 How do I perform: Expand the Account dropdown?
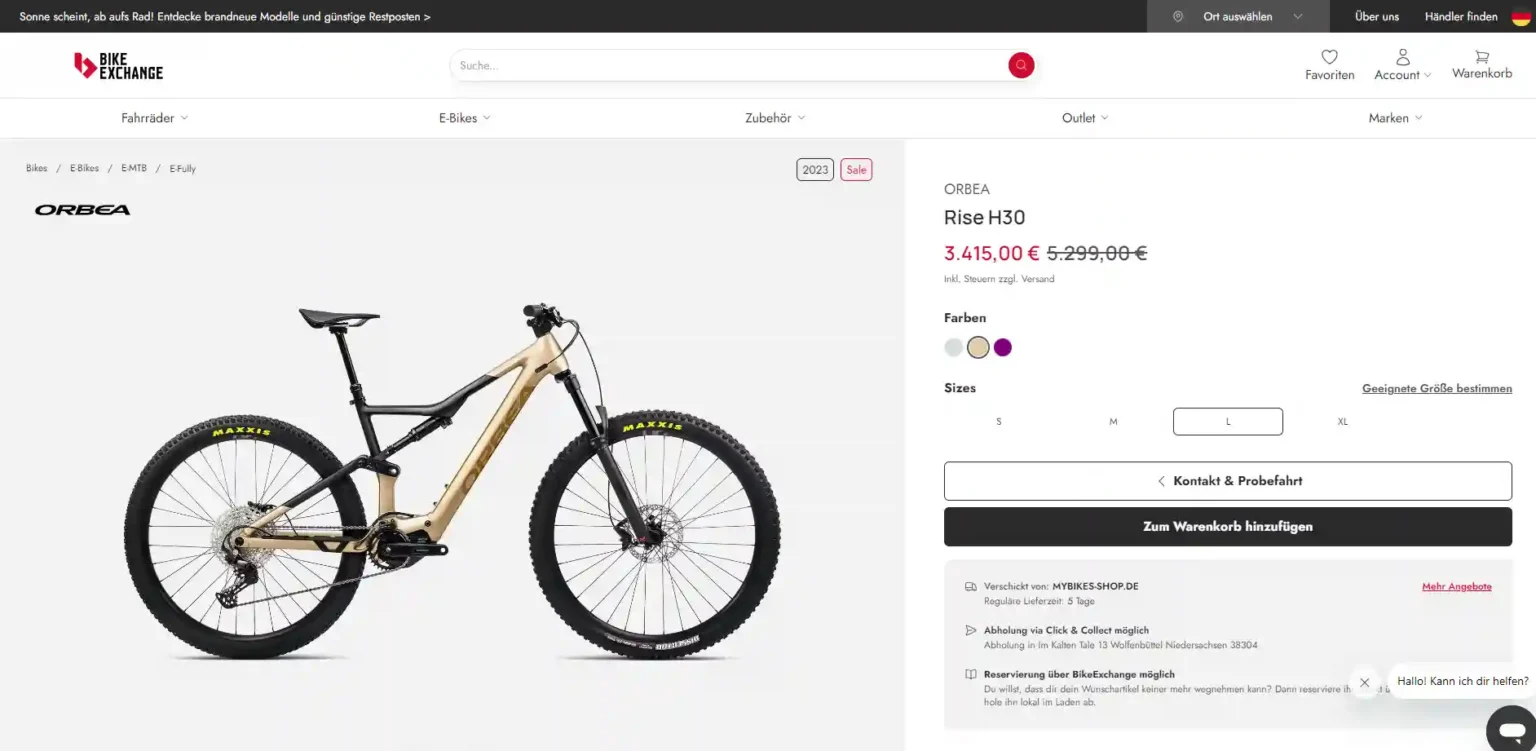click(1402, 66)
